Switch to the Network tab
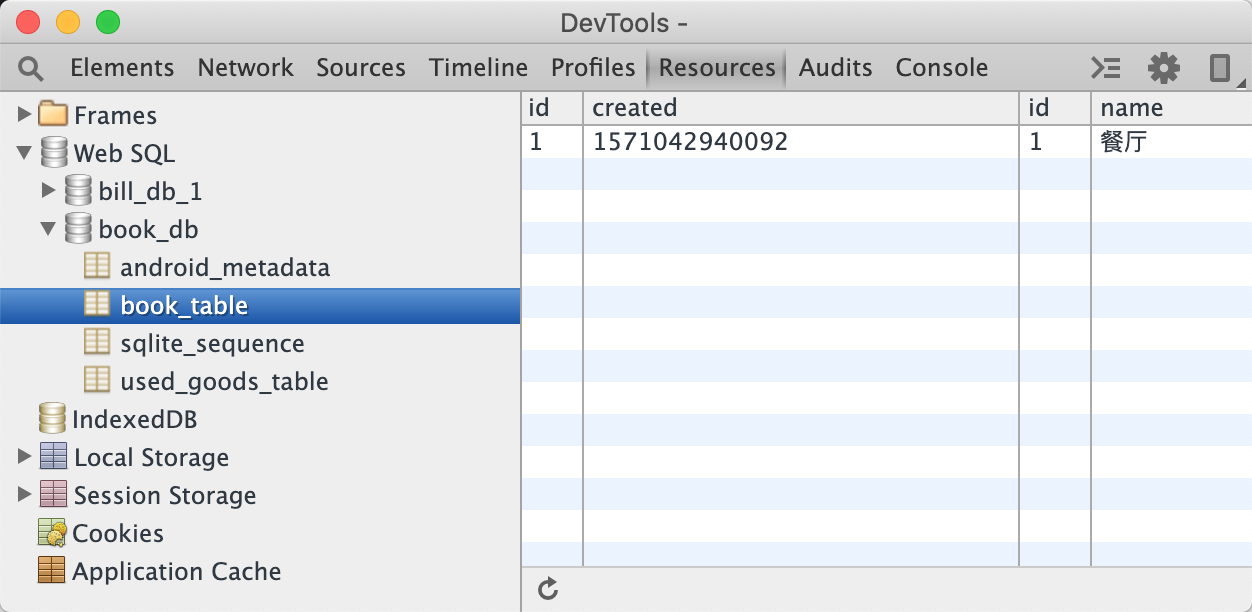Viewport: 1252px width, 612px height. [245, 68]
